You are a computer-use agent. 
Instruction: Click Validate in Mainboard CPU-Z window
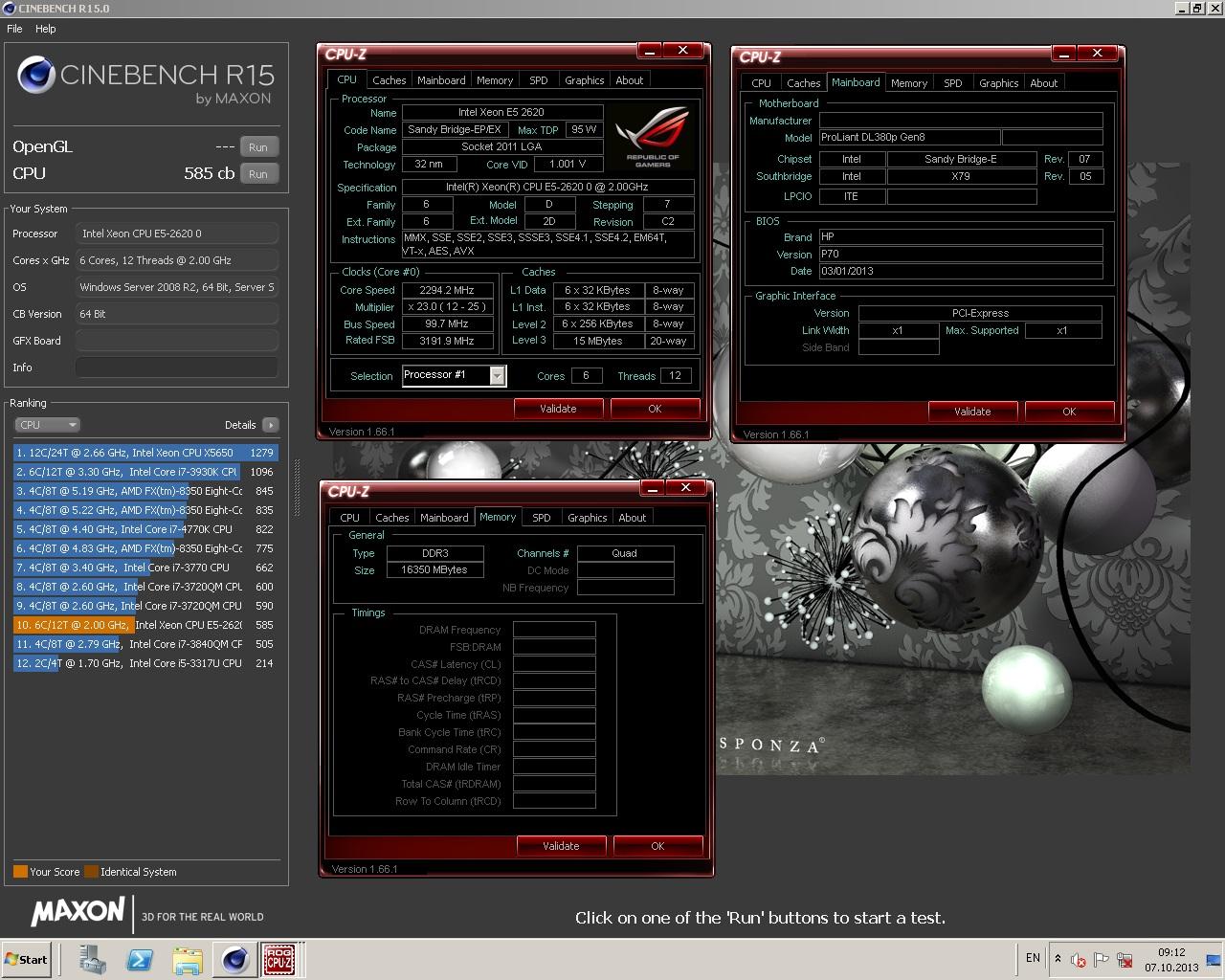[972, 412]
